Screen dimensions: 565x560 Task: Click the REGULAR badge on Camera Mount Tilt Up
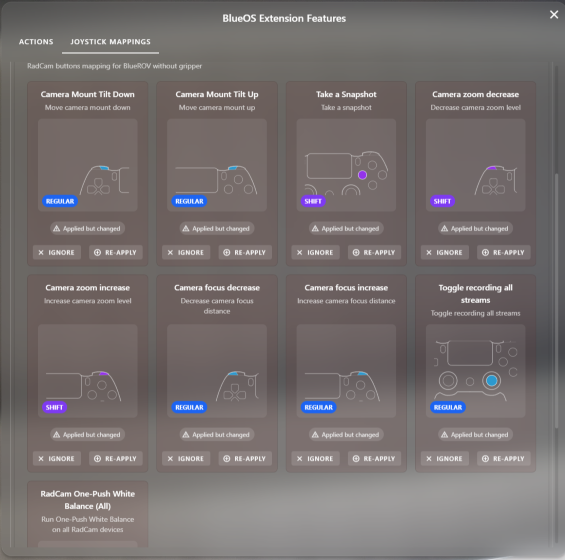[189, 201]
